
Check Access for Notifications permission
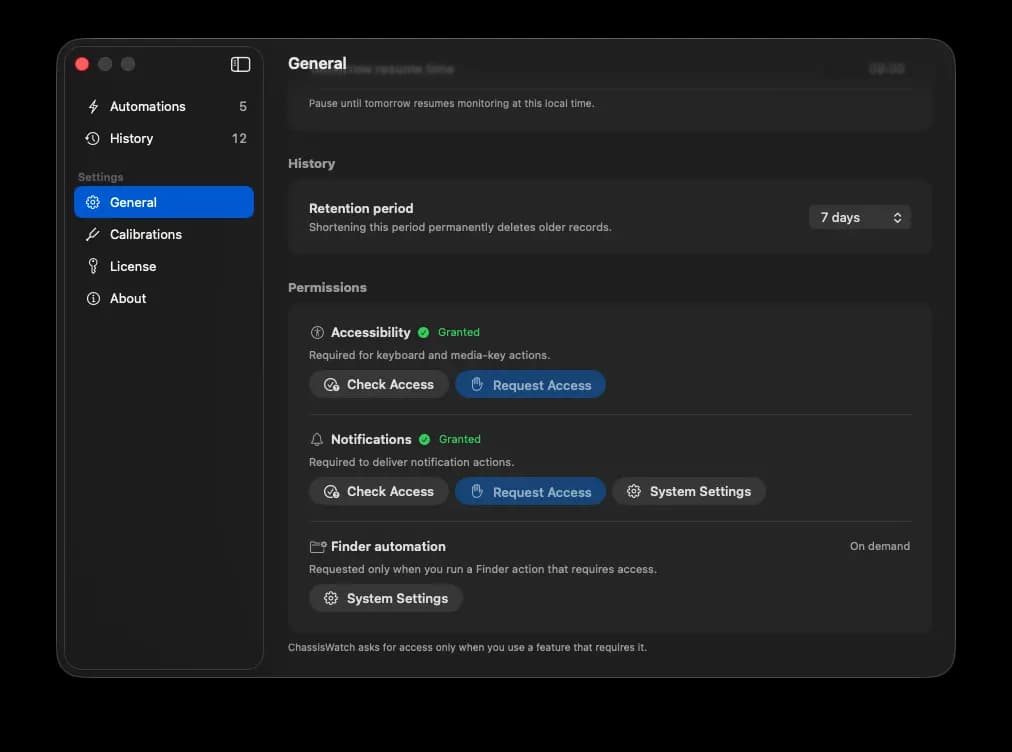click(379, 492)
